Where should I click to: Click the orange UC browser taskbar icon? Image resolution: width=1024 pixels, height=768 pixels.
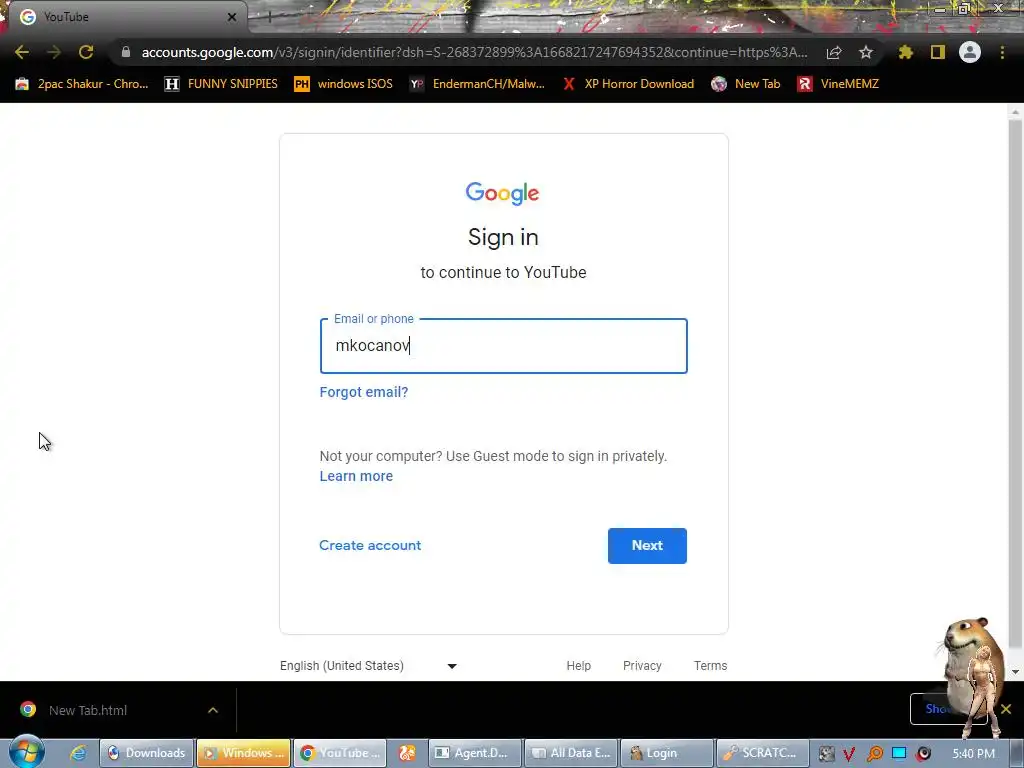pyautogui.click(x=408, y=753)
